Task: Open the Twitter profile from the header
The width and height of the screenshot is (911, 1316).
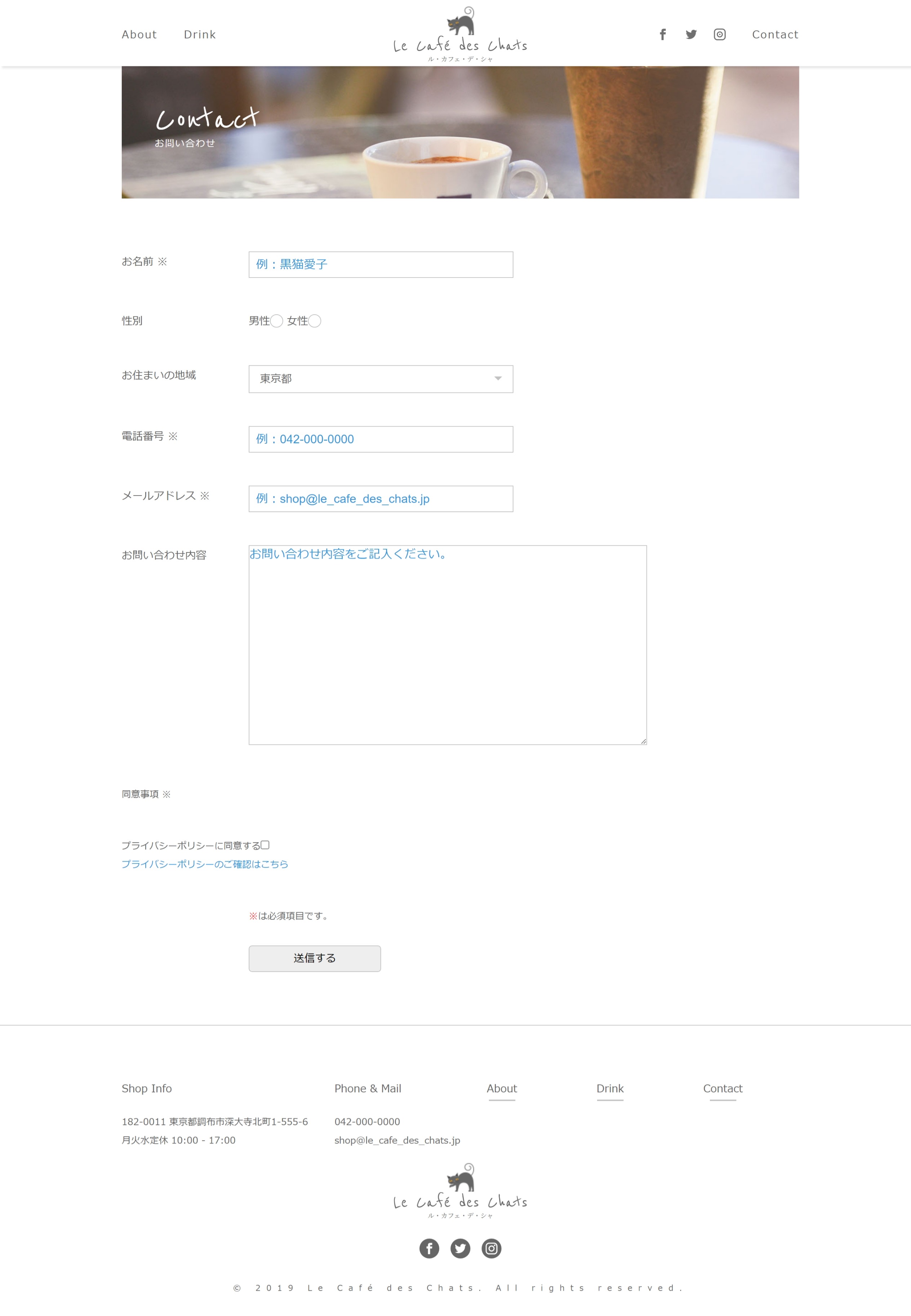Action: tap(691, 34)
